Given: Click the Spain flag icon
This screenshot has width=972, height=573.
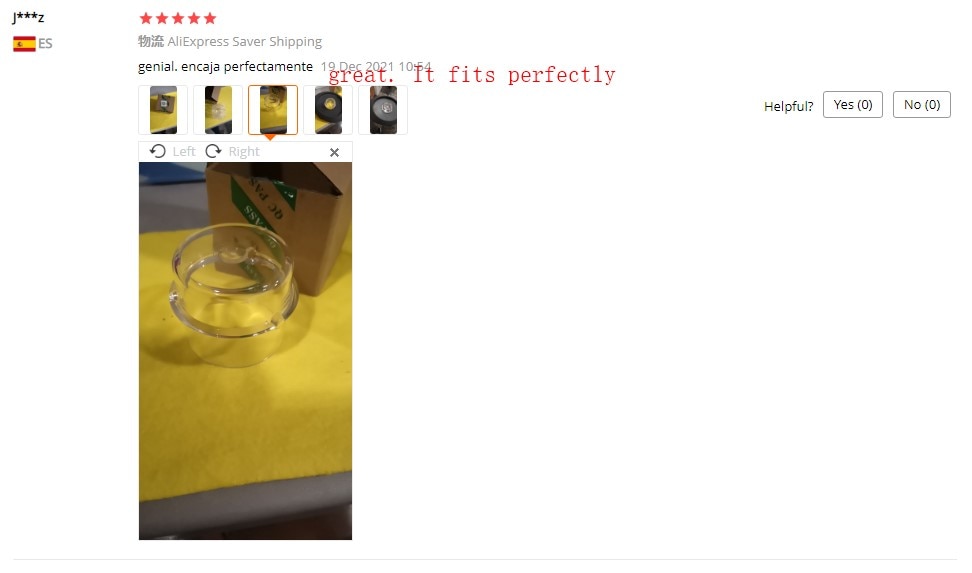Looking at the screenshot, I should click(x=24, y=43).
